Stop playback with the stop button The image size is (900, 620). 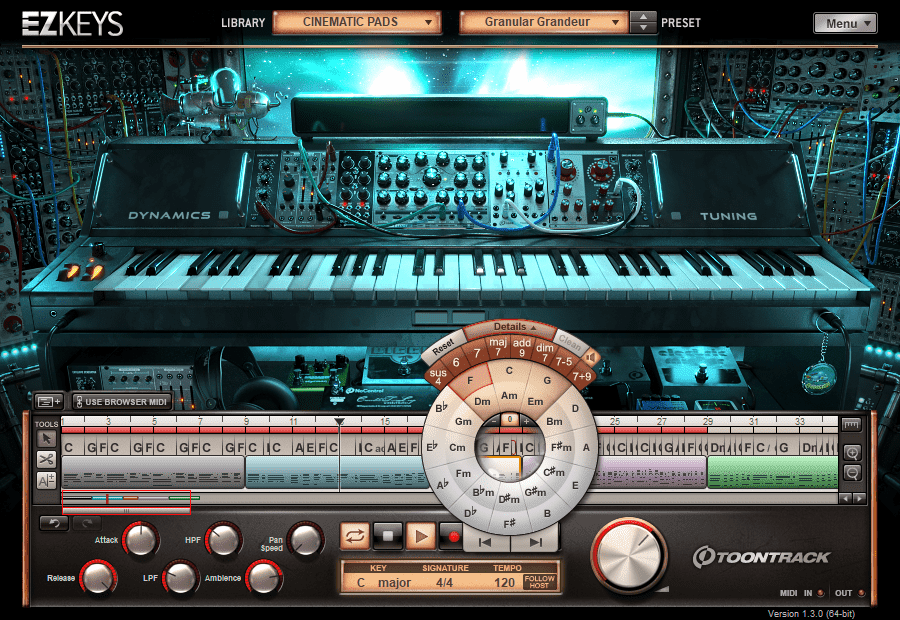(387, 536)
